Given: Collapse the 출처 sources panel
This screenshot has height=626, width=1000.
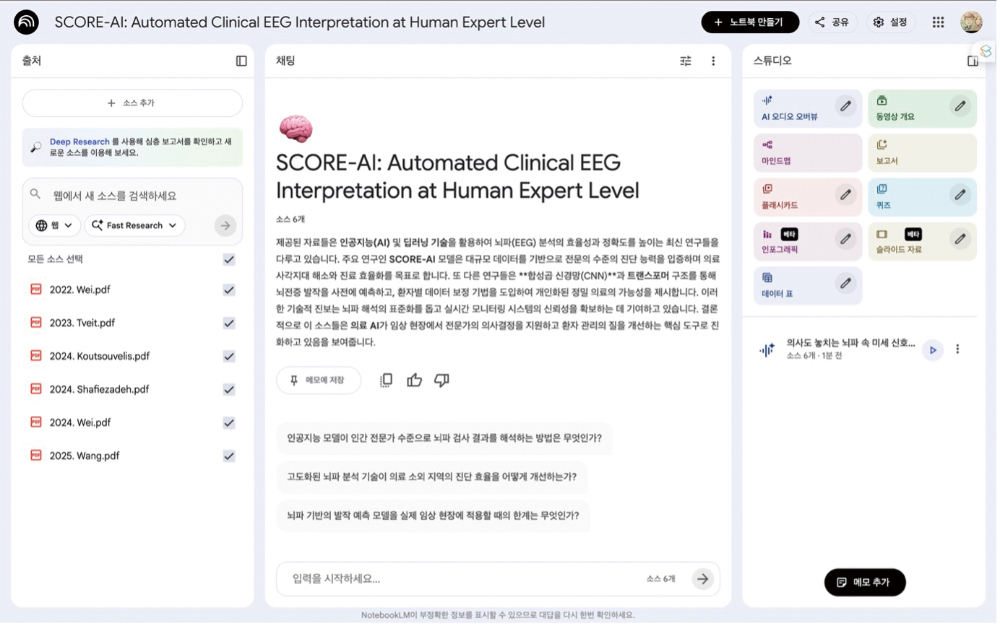Looking at the screenshot, I should (x=241, y=61).
